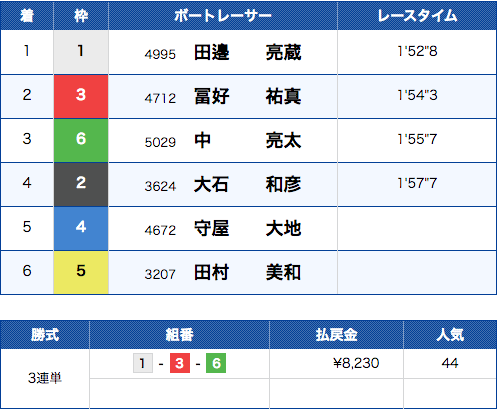Click green lane 6 color box

81,140
